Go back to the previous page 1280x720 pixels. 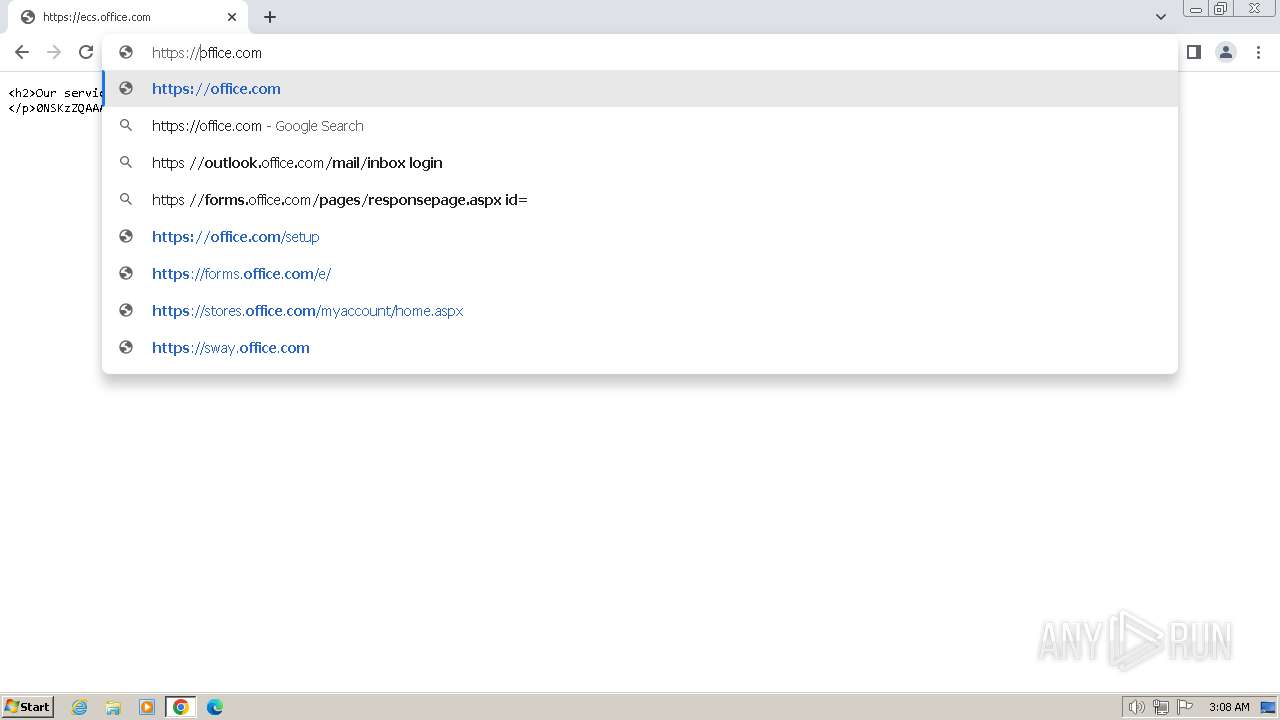click(22, 52)
